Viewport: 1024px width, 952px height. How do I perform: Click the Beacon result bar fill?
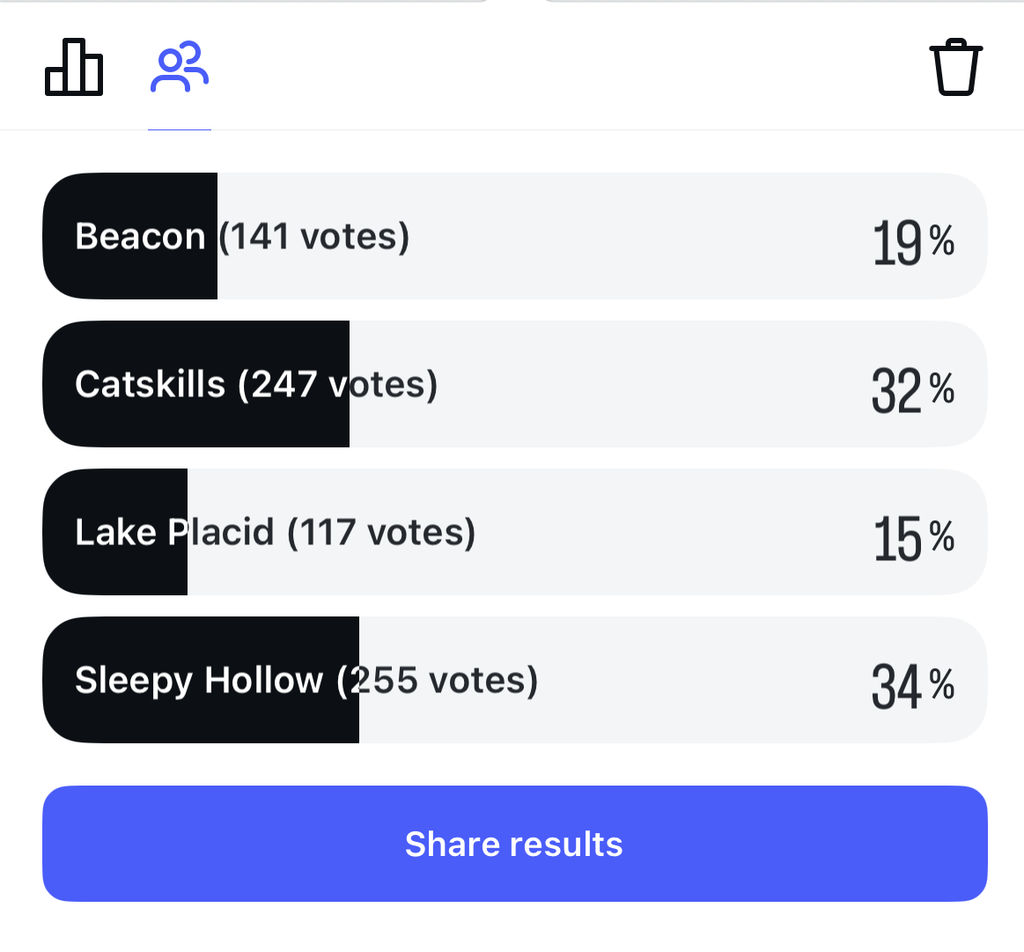(x=130, y=236)
